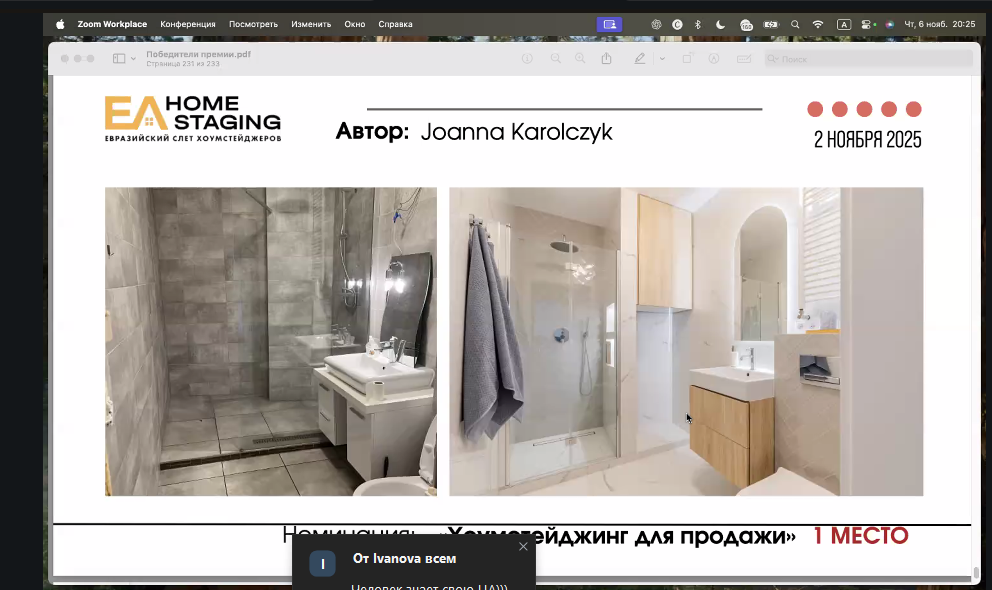This screenshot has width=992, height=590.
Task: Click the cloud 160 status icon
Action: (747, 25)
